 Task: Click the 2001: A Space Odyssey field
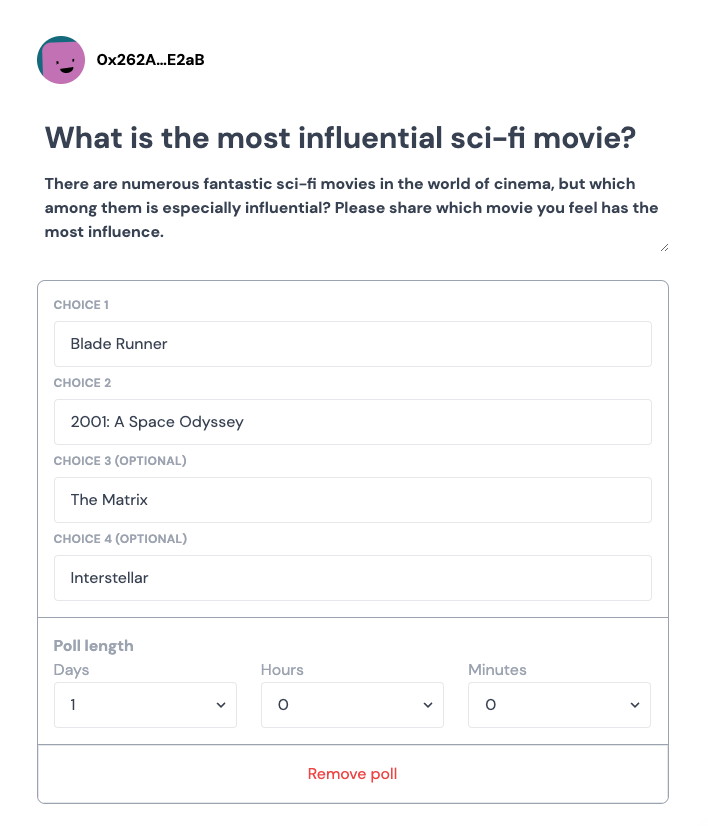pyautogui.click(x=352, y=422)
